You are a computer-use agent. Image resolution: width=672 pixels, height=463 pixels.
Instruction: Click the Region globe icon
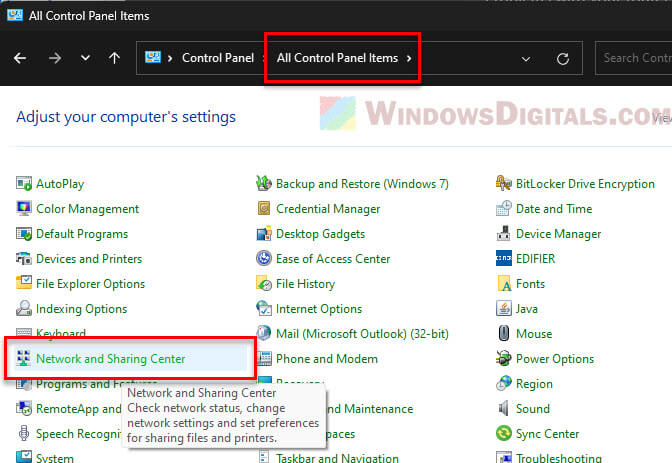[x=504, y=383]
